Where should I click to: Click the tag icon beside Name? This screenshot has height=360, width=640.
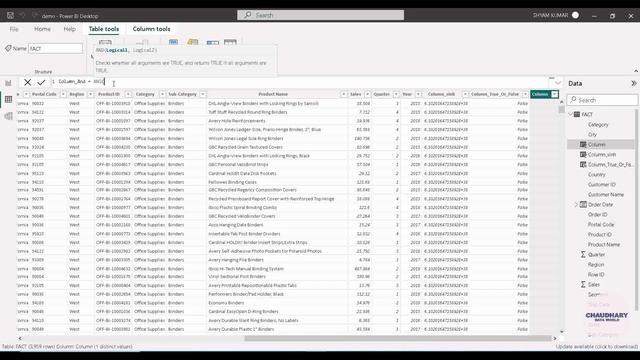point(8,48)
